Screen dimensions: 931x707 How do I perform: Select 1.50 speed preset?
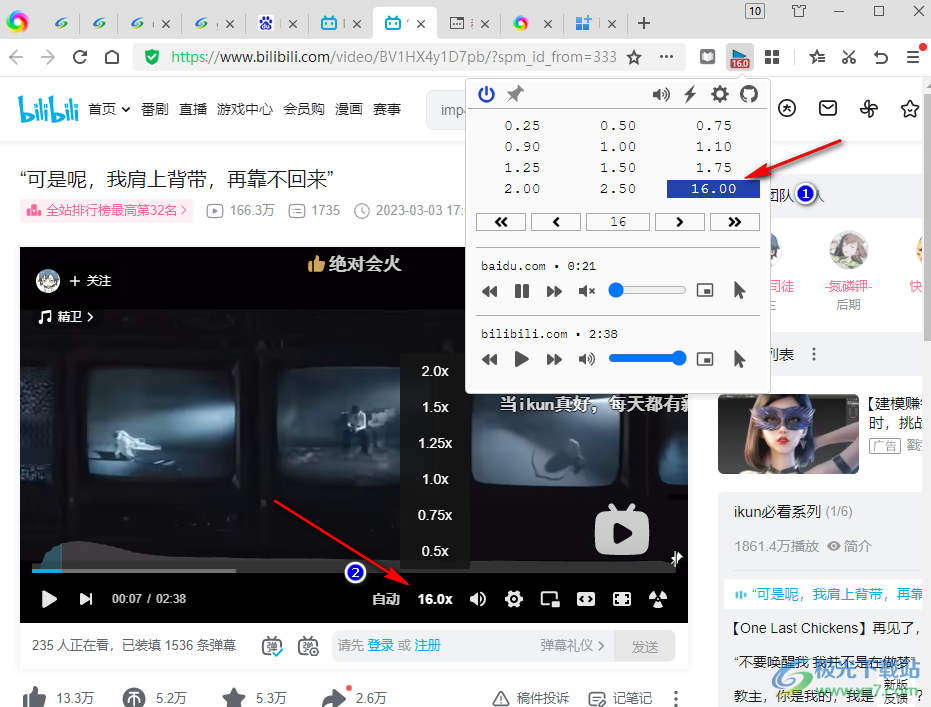(618, 167)
